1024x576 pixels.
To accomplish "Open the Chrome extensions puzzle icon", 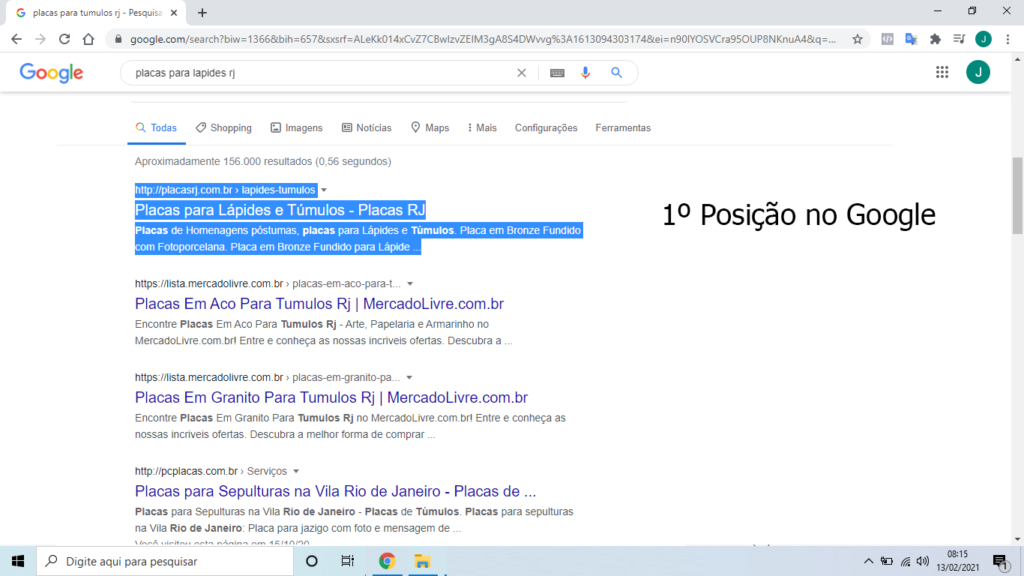I will (x=935, y=39).
